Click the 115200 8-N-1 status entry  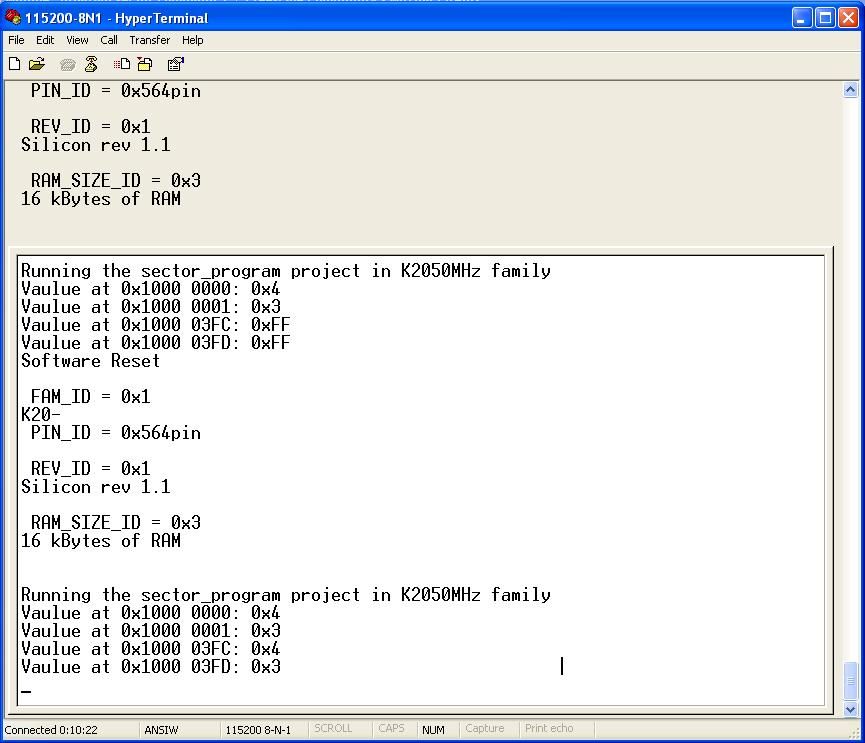tap(258, 729)
